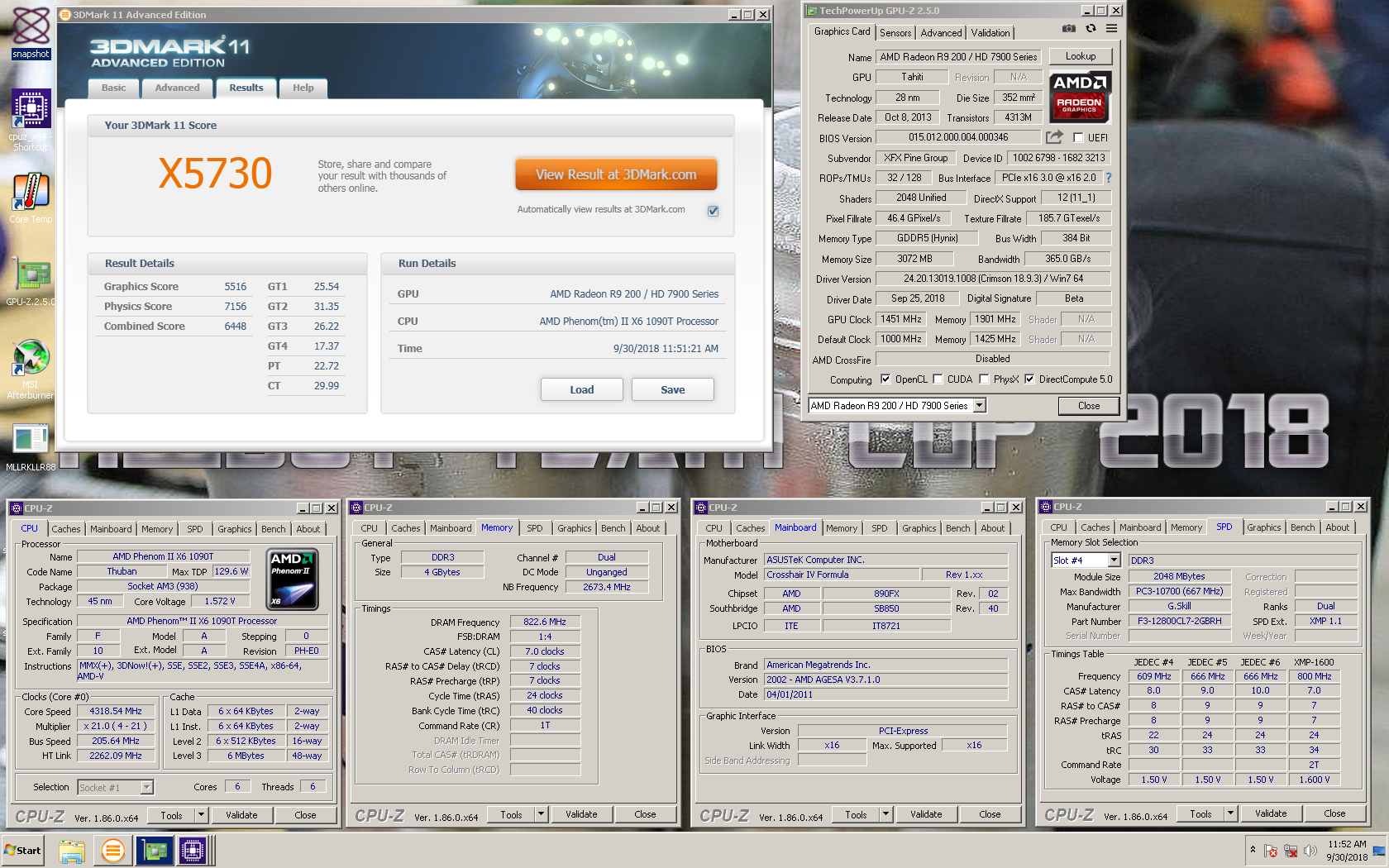Select CPU-Z taskbar icon
Image resolution: width=1389 pixels, height=868 pixels.
(x=193, y=851)
